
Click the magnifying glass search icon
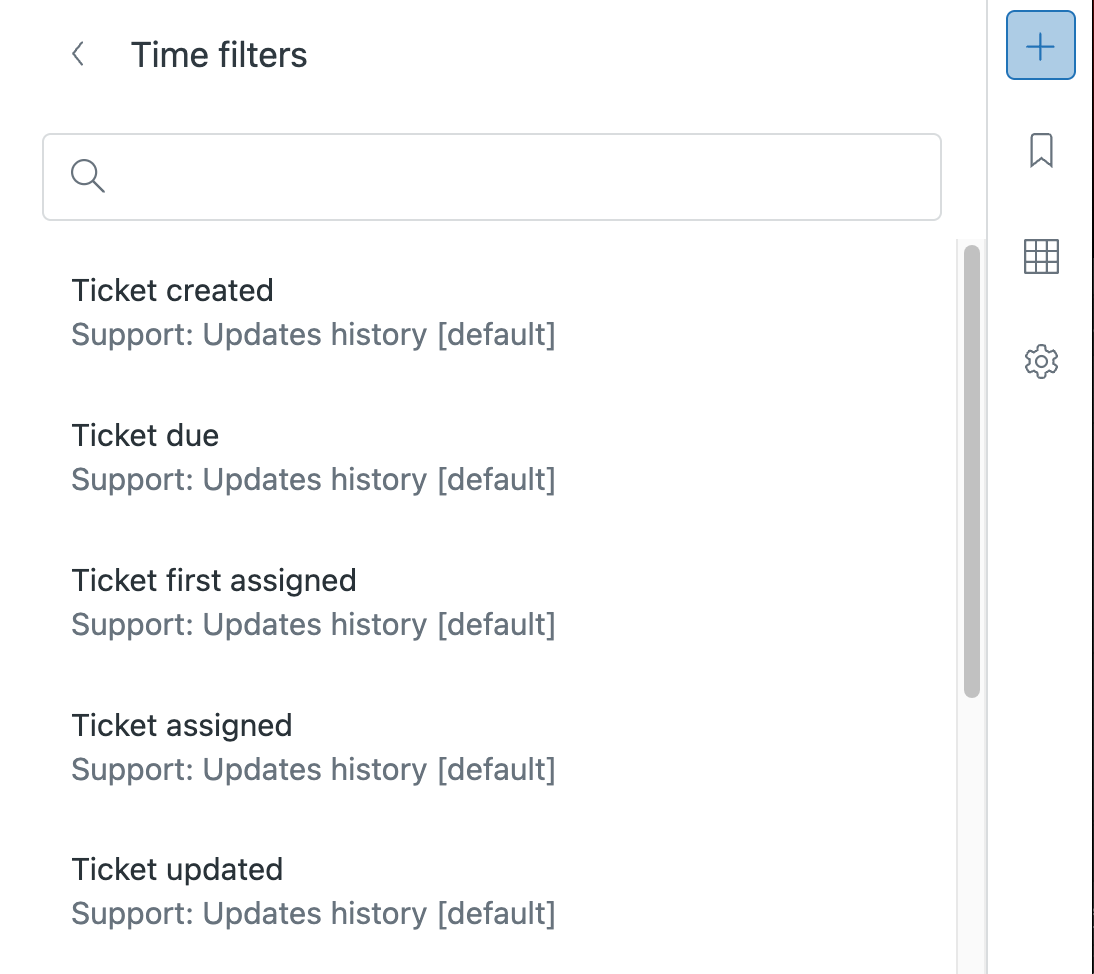coord(88,177)
